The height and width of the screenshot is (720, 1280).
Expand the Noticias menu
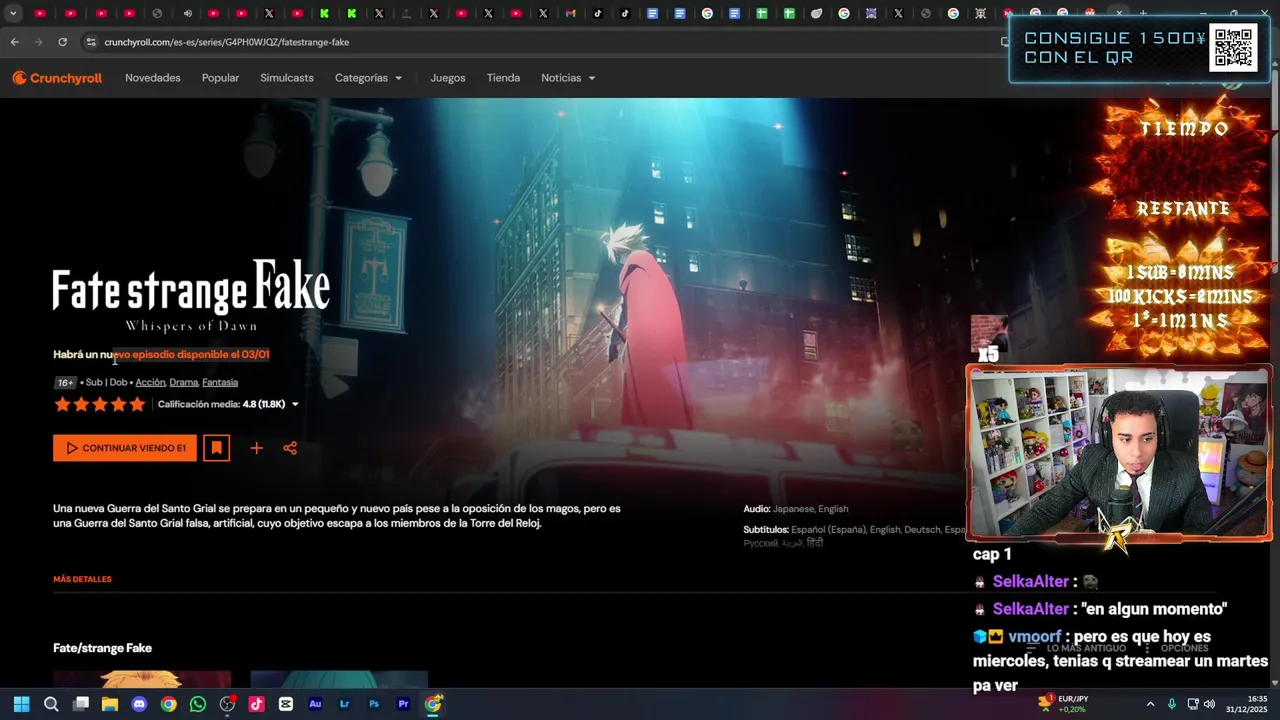[568, 78]
